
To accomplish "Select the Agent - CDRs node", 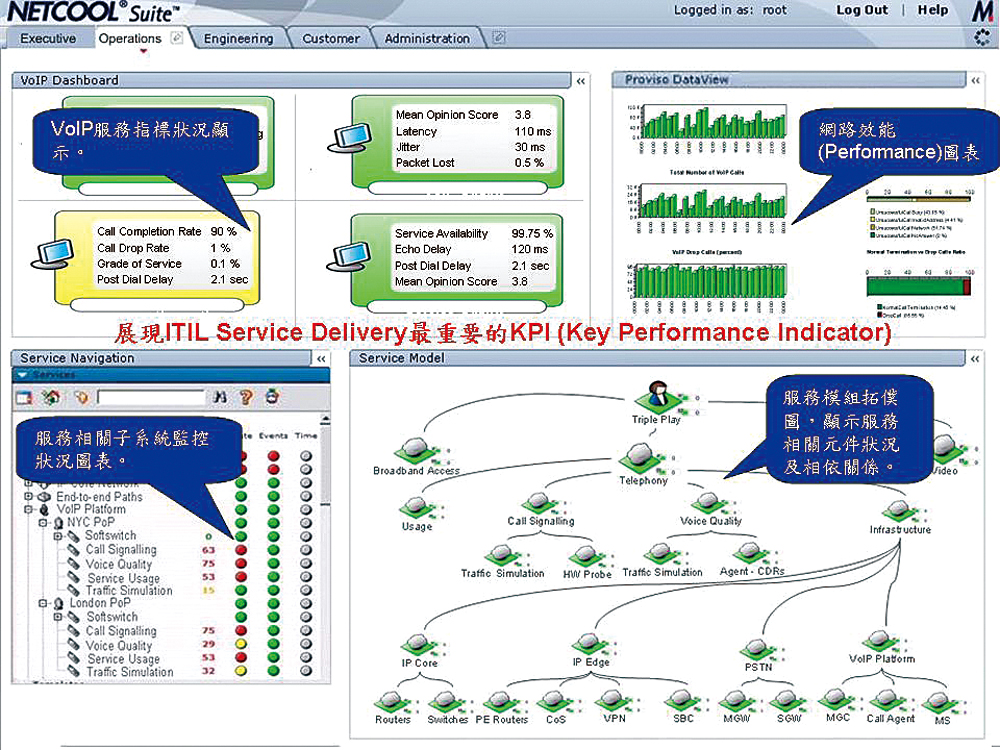I will click(x=751, y=561).
